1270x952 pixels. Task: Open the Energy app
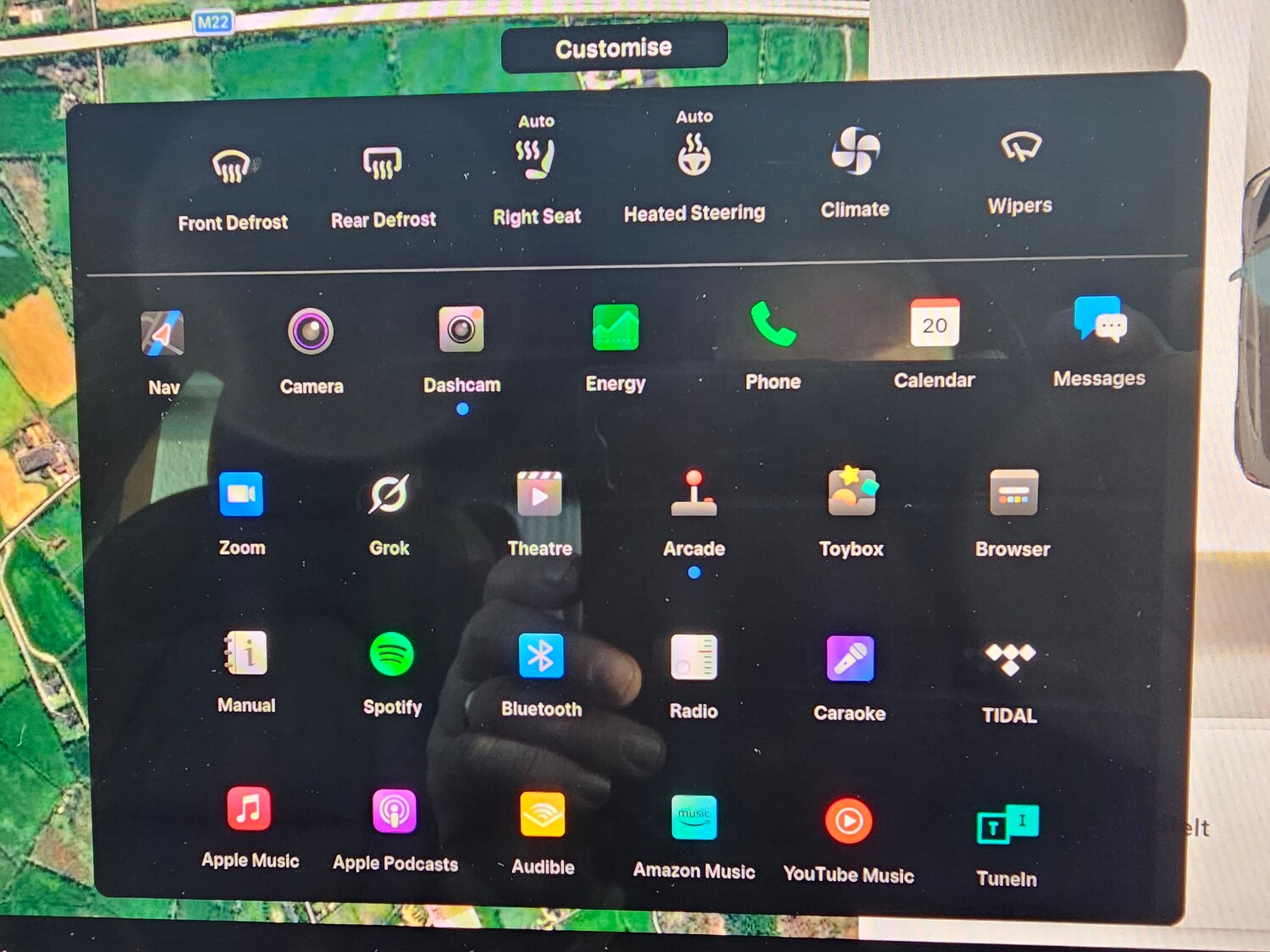pos(616,327)
